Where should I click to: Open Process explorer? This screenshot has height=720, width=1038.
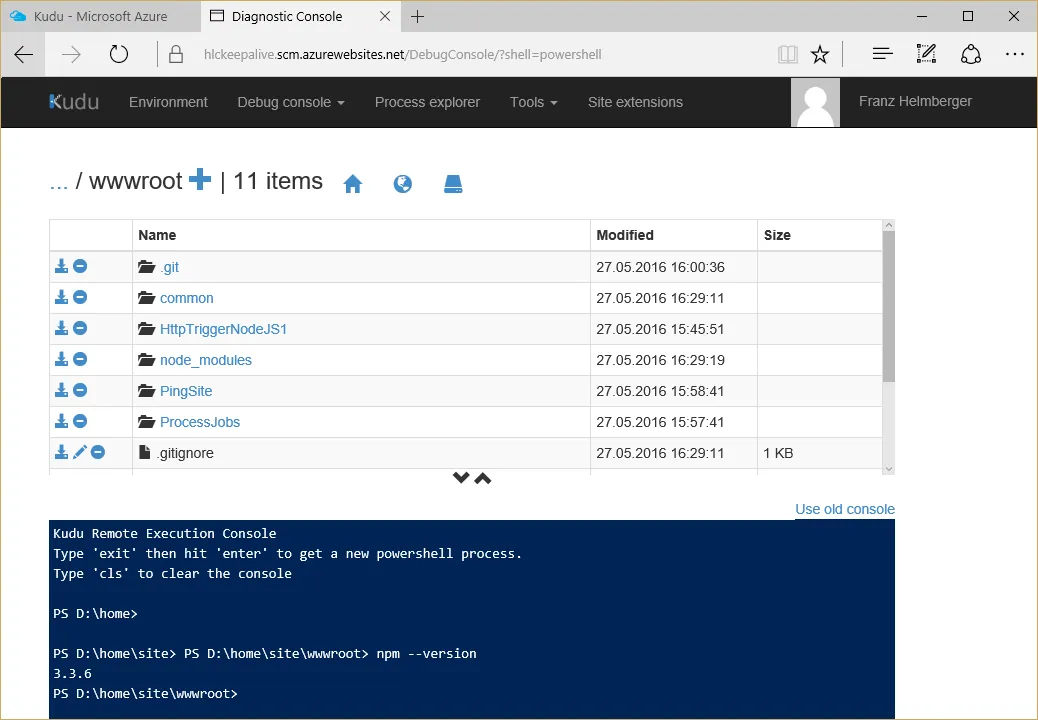coord(427,102)
